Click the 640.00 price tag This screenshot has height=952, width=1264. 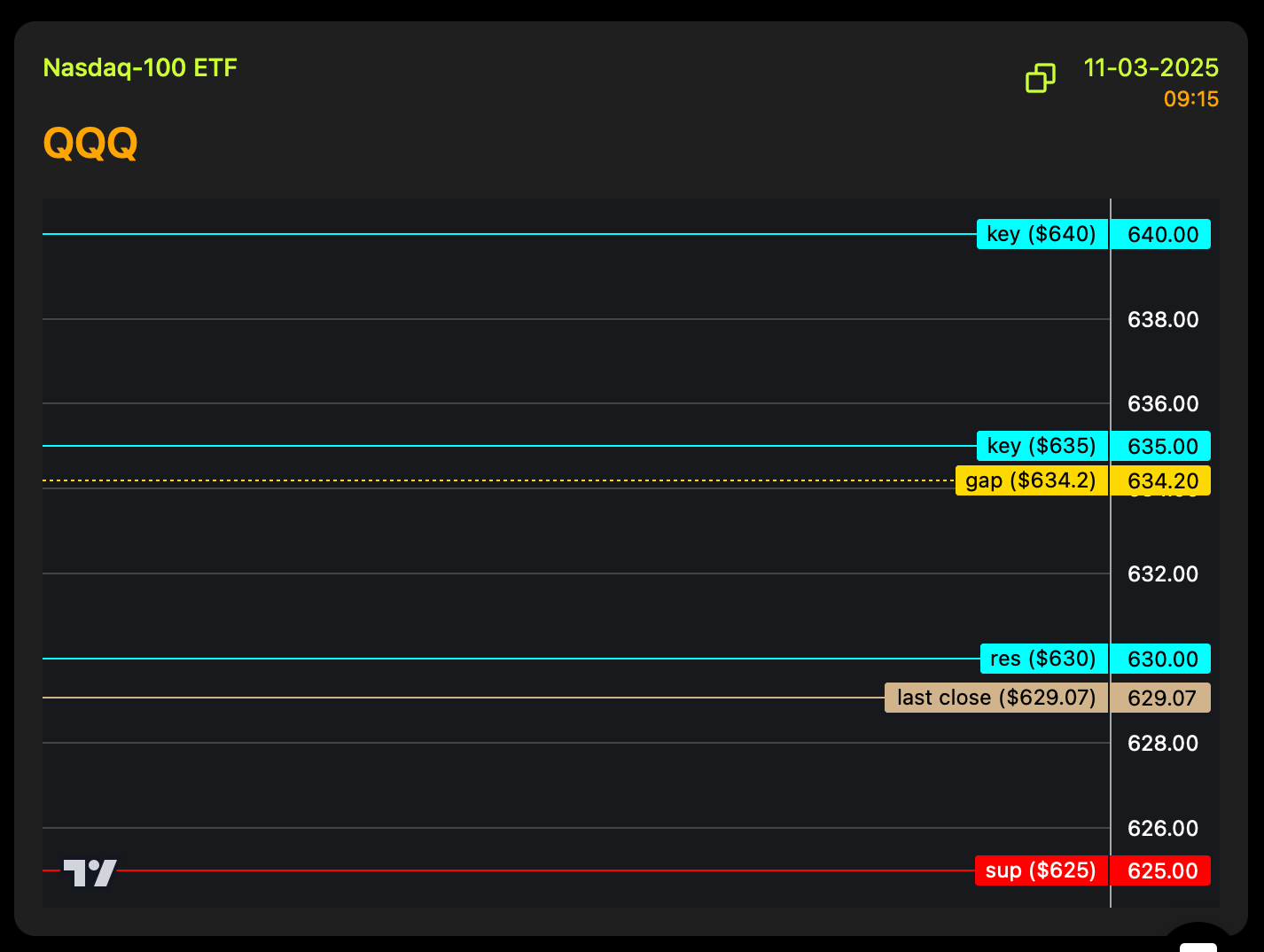1161,235
